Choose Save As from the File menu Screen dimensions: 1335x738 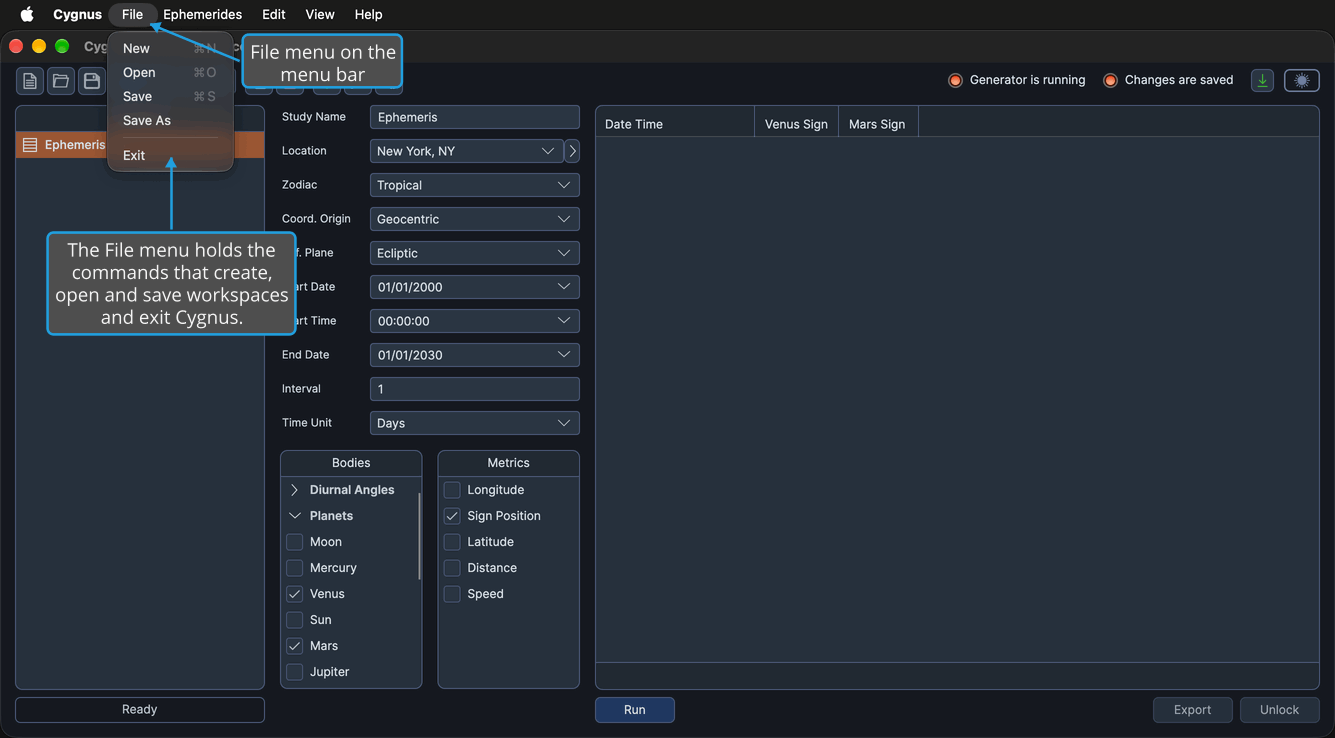(170, 120)
